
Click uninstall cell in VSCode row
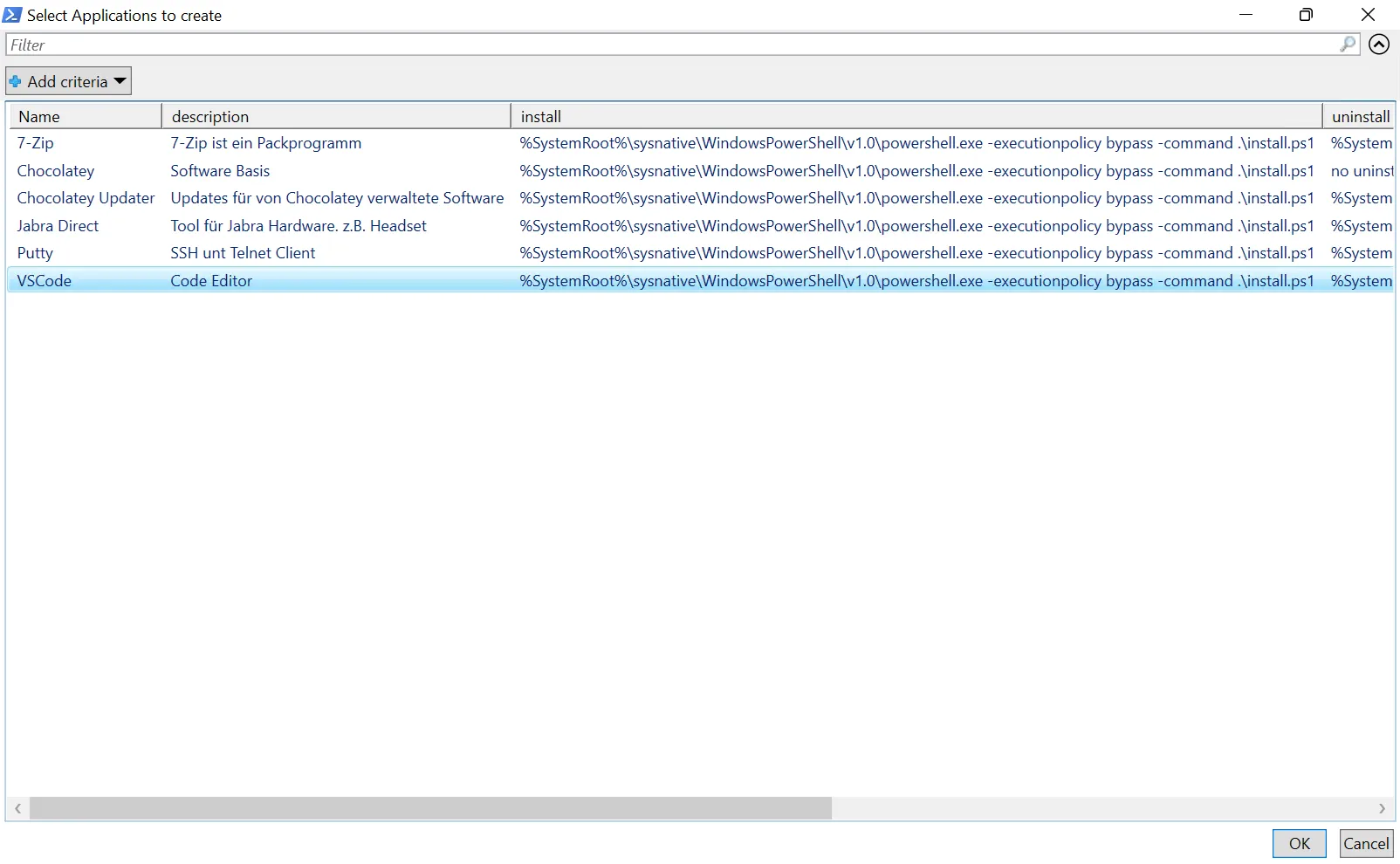pyautogui.click(x=1362, y=281)
